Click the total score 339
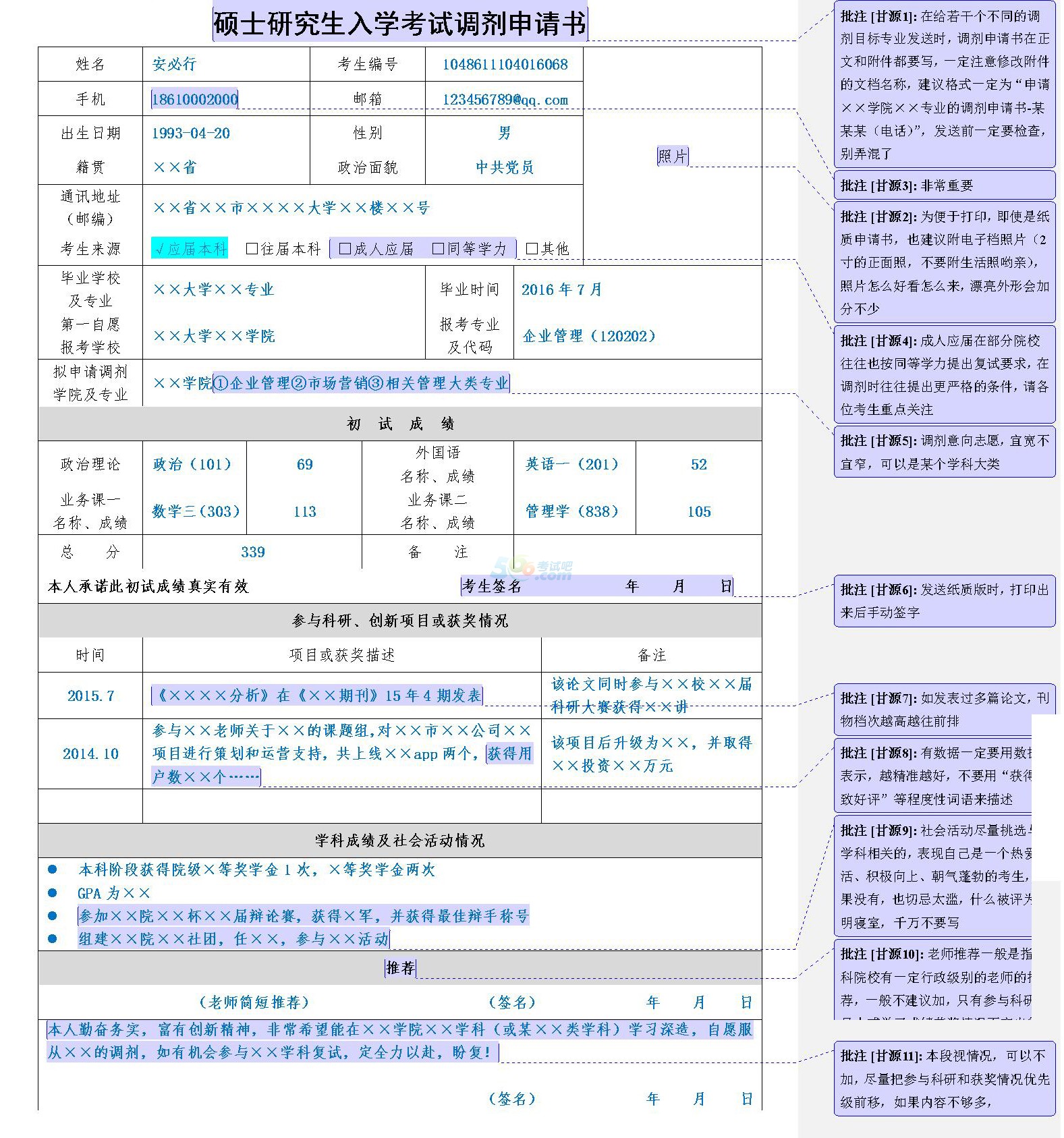 253,552
